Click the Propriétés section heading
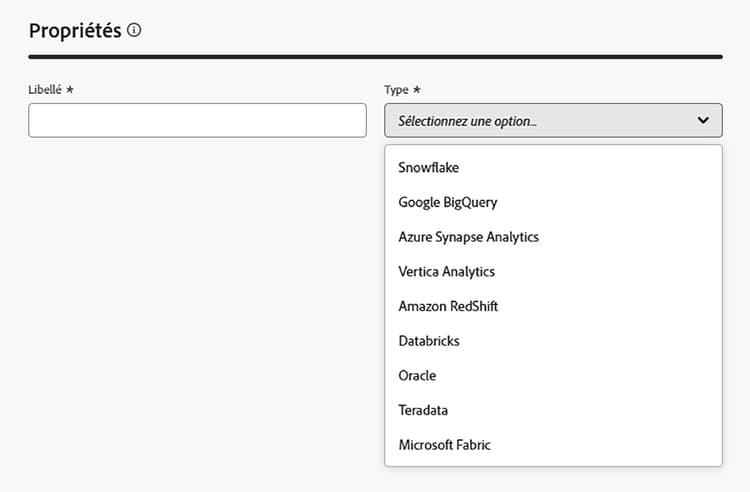 coord(75,31)
